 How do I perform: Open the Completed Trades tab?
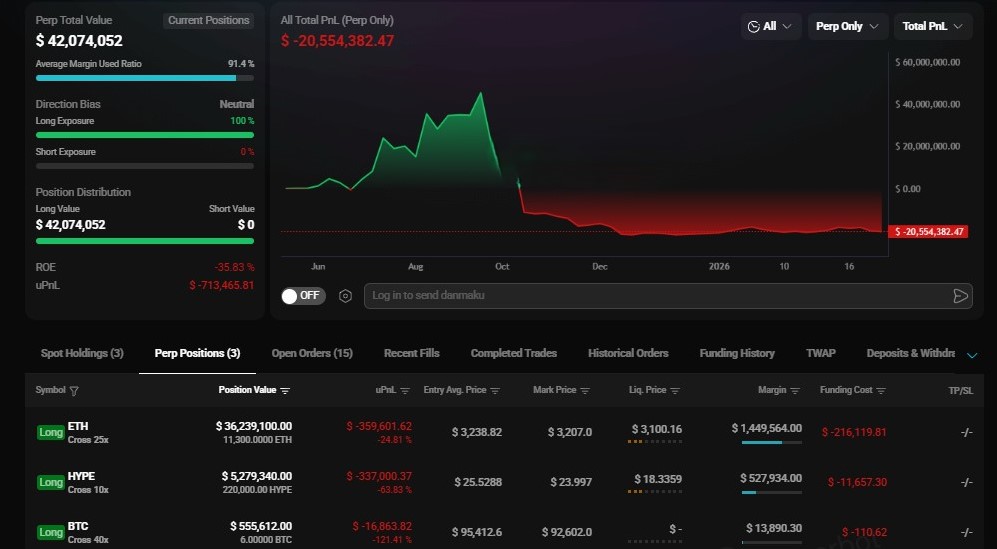pyautogui.click(x=514, y=353)
